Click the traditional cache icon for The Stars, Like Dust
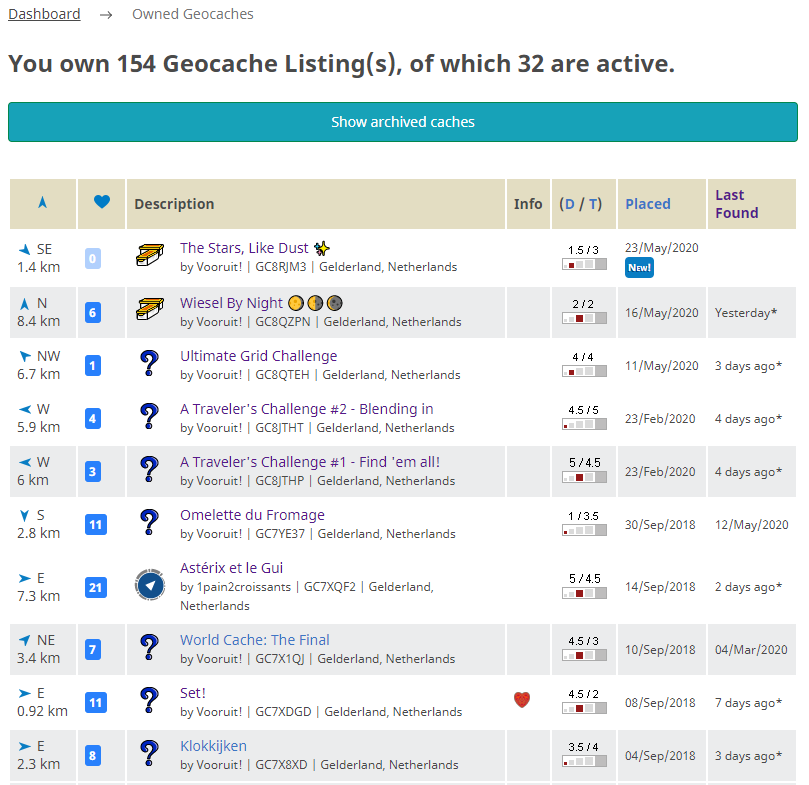 [150, 256]
